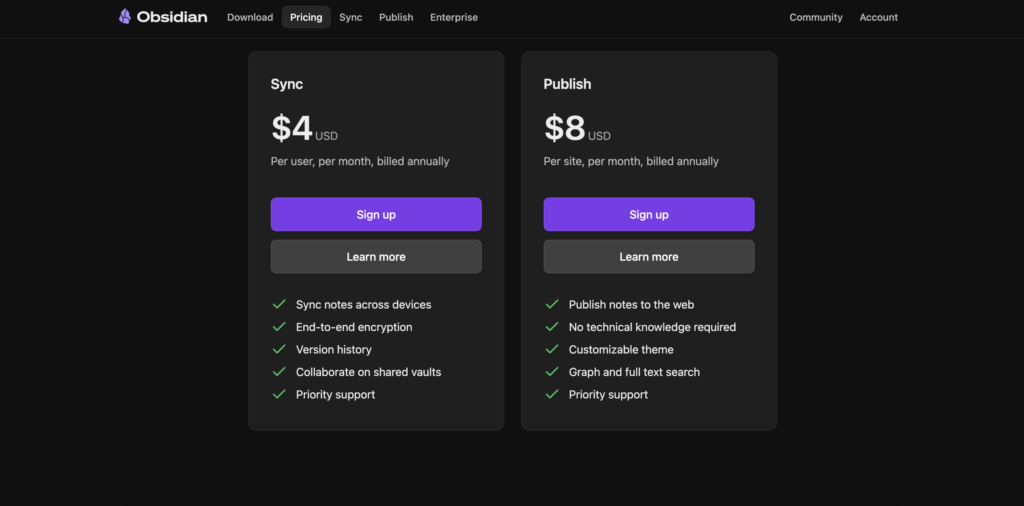Screen dimensions: 1024x506
Task: Click the Sync card's Priority support checkmark
Action: pos(280,394)
